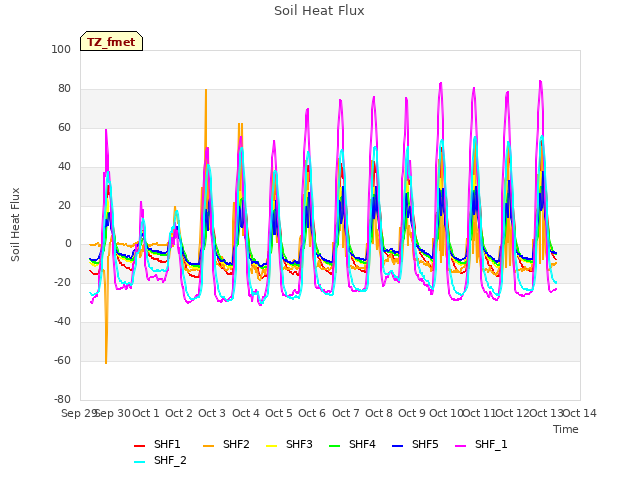
Task: Click the -60 y-axis tick label
Action: coord(62,360)
